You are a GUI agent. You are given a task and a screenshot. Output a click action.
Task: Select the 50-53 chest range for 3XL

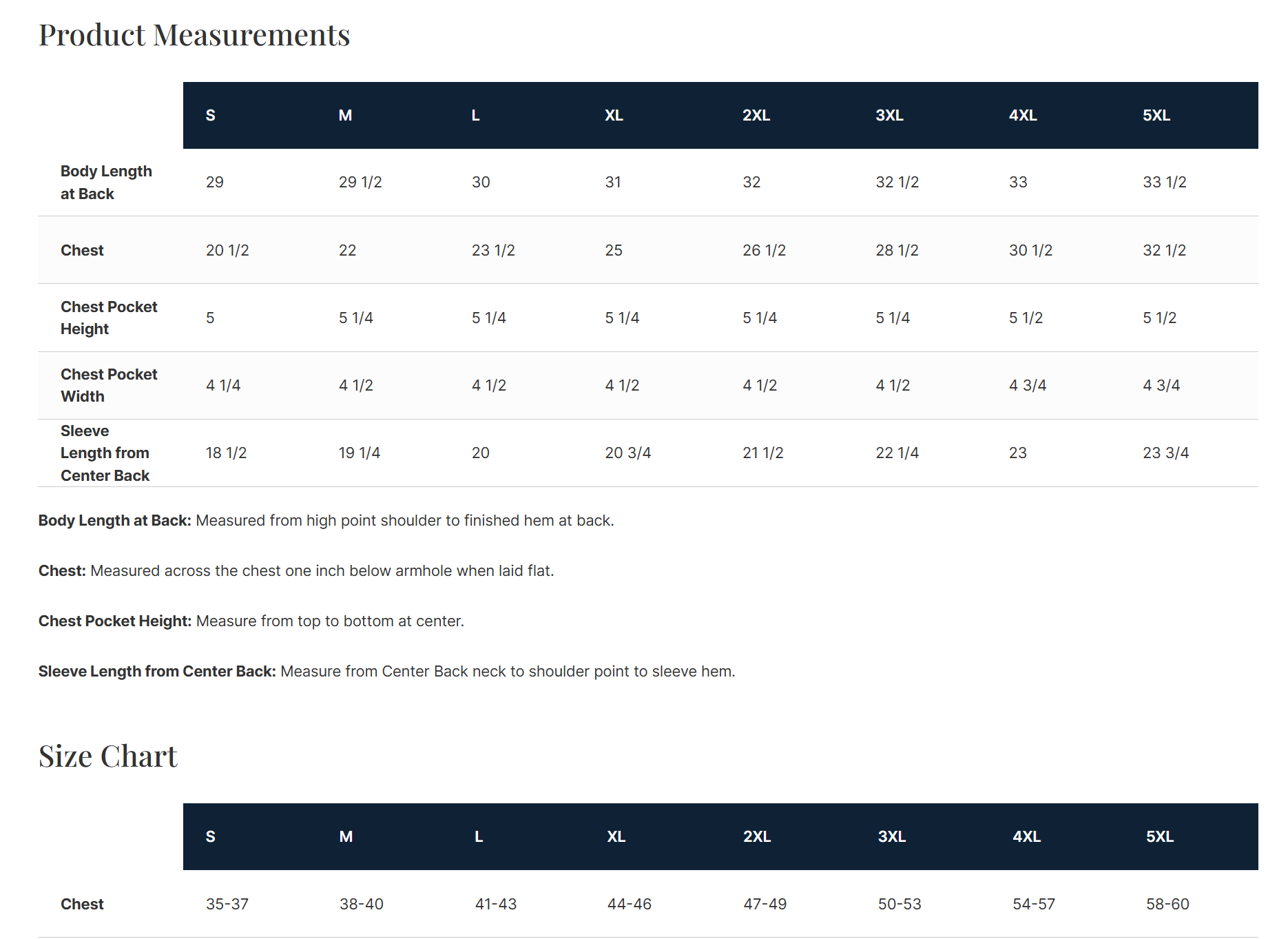[x=900, y=905]
